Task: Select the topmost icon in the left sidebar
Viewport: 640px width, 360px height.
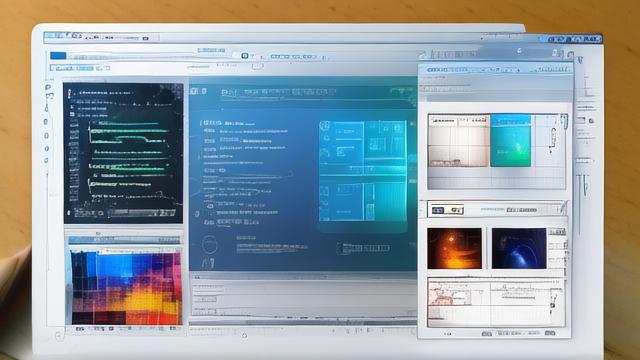Action: click(x=48, y=87)
